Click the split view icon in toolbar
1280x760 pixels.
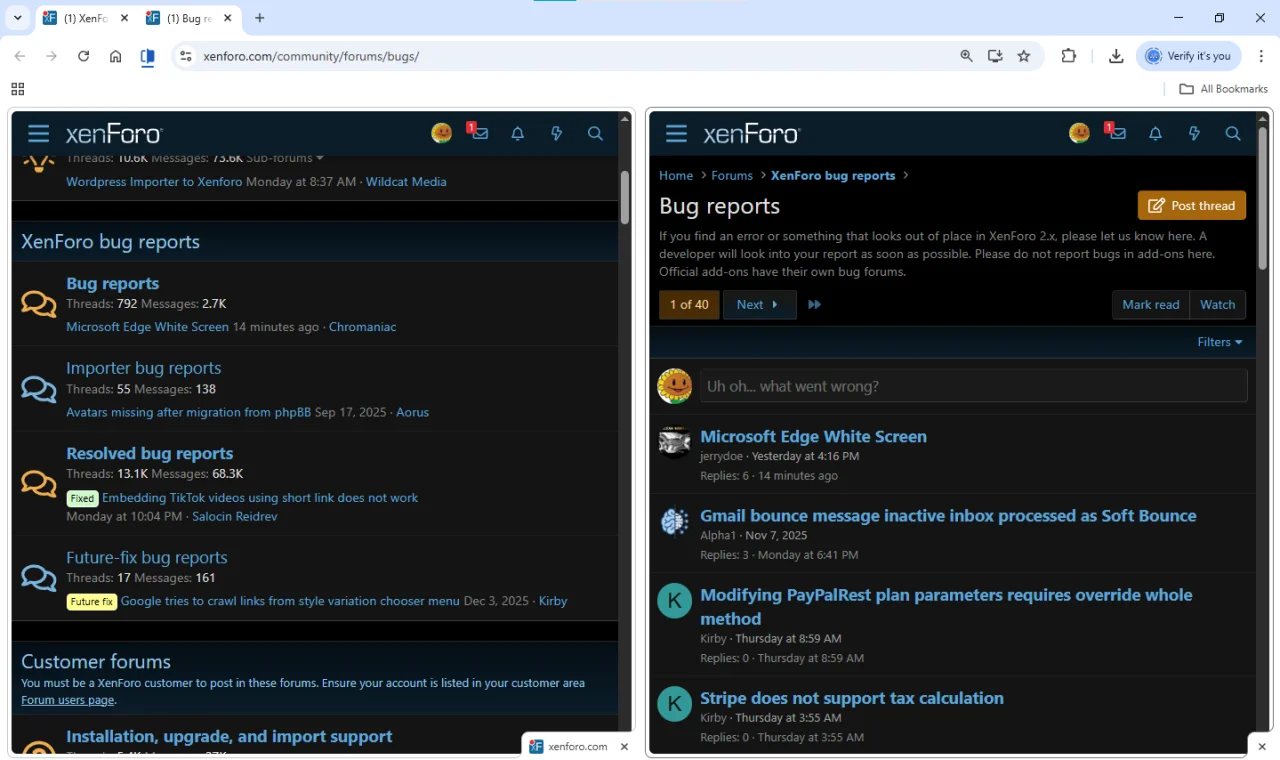[148, 57]
